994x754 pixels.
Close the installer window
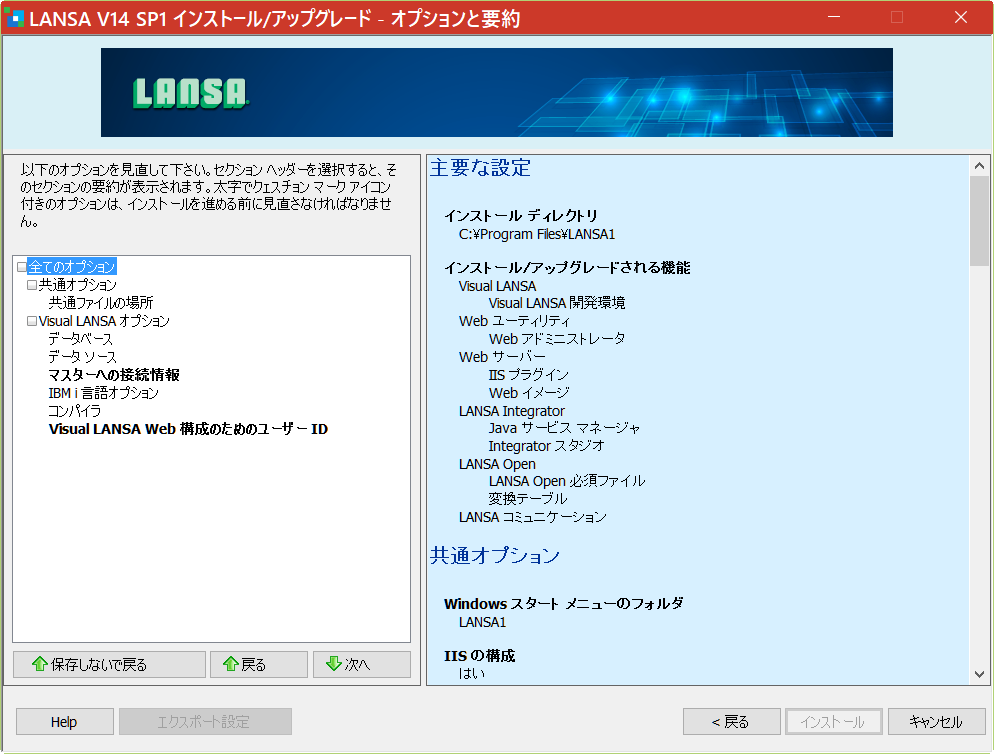[x=961, y=17]
